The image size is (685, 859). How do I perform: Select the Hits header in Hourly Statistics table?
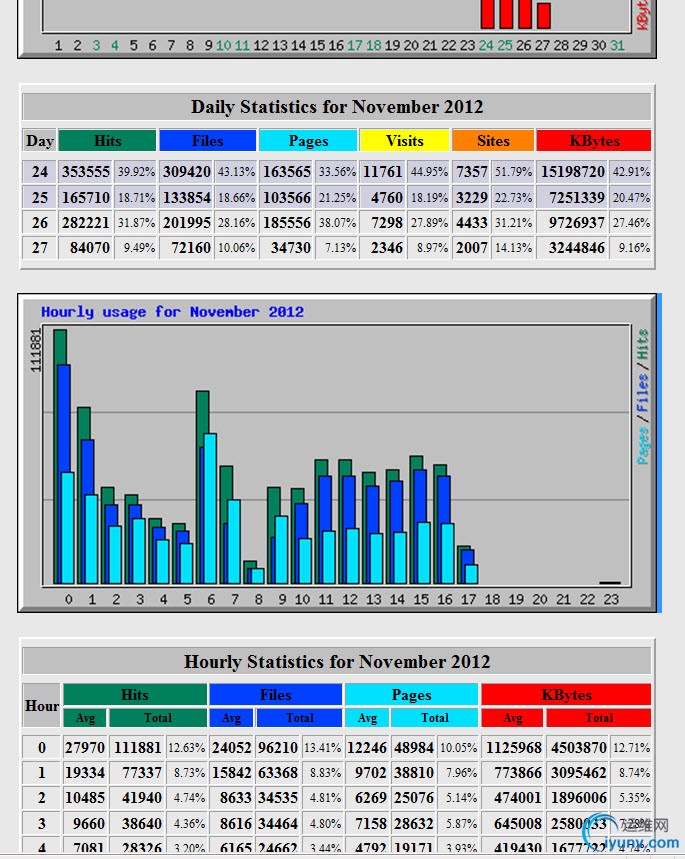[135, 695]
